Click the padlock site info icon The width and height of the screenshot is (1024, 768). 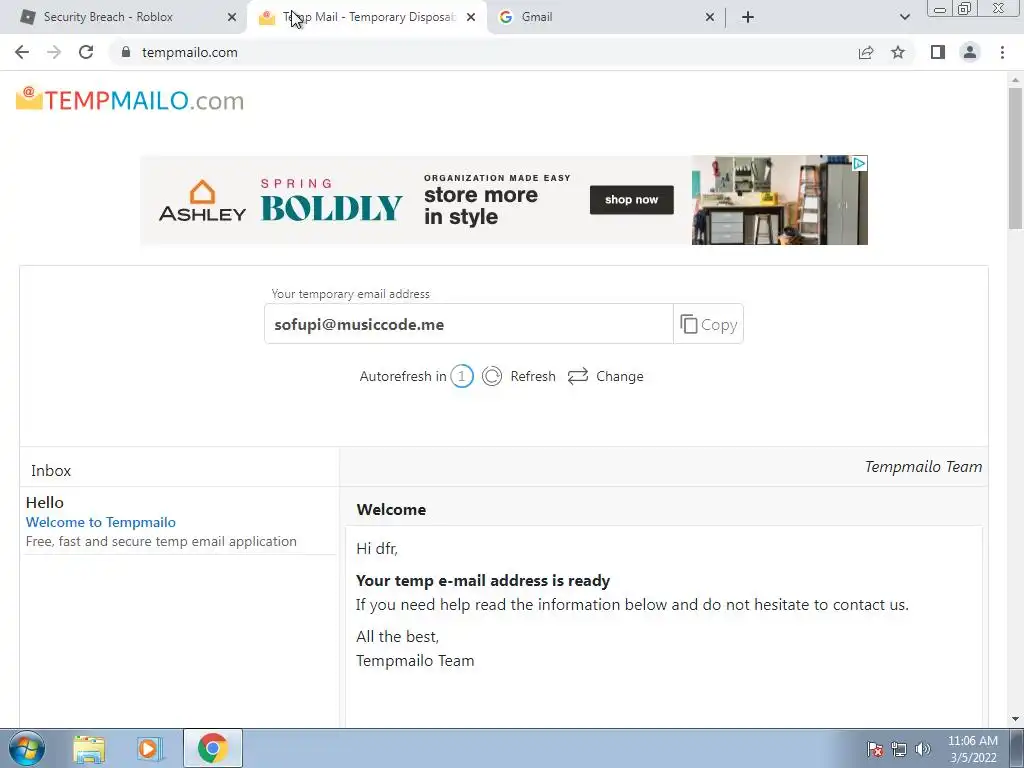tap(126, 52)
